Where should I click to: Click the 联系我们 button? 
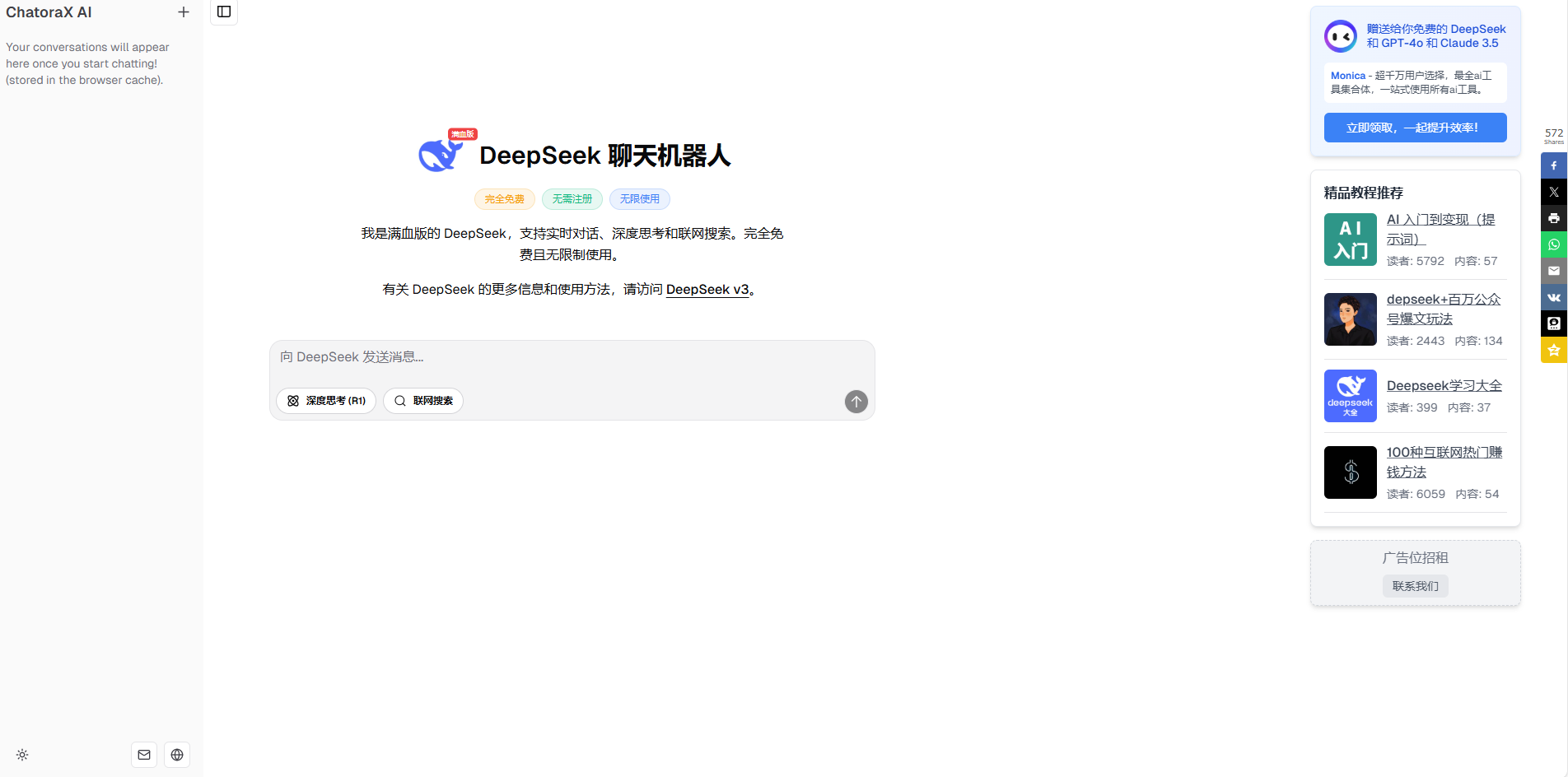pyautogui.click(x=1415, y=586)
